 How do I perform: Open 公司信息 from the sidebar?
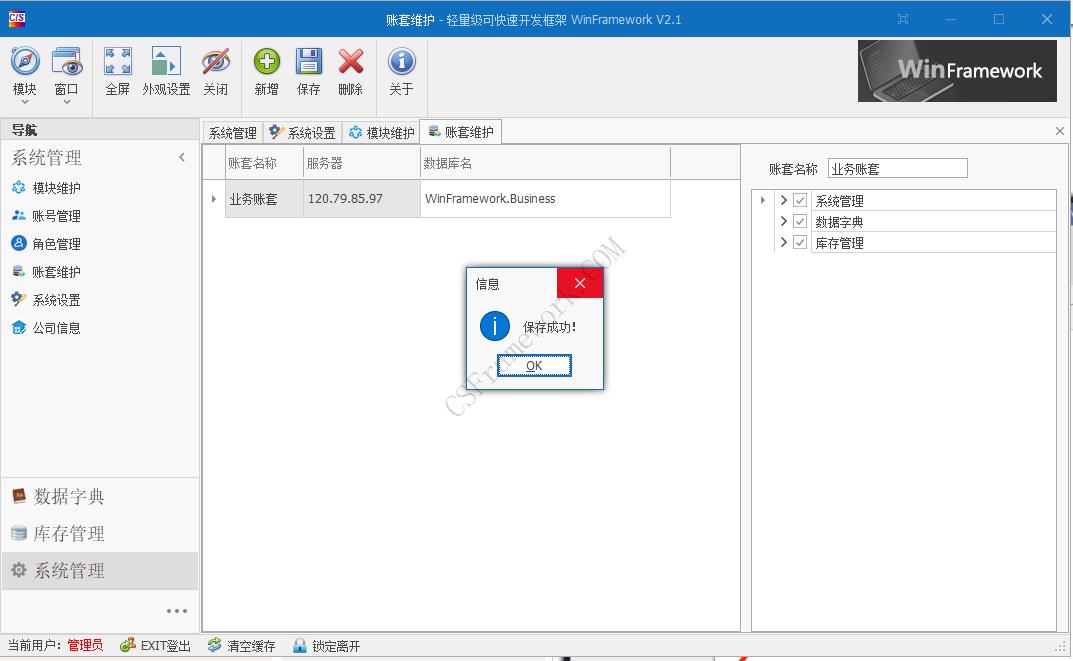58,327
